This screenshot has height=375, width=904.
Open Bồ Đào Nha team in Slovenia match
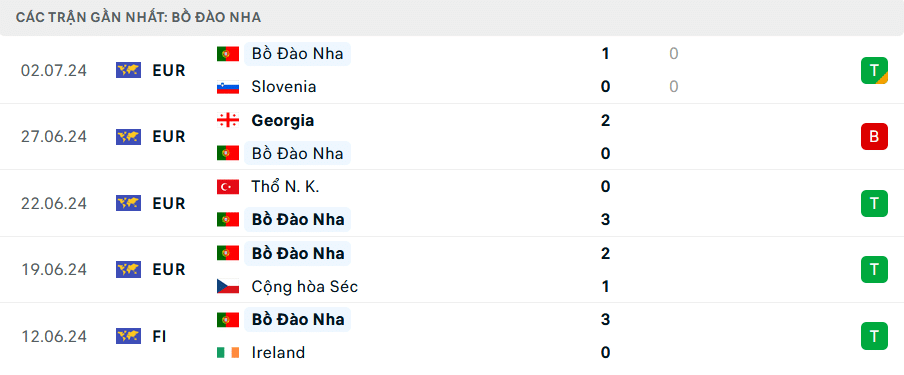[297, 54]
